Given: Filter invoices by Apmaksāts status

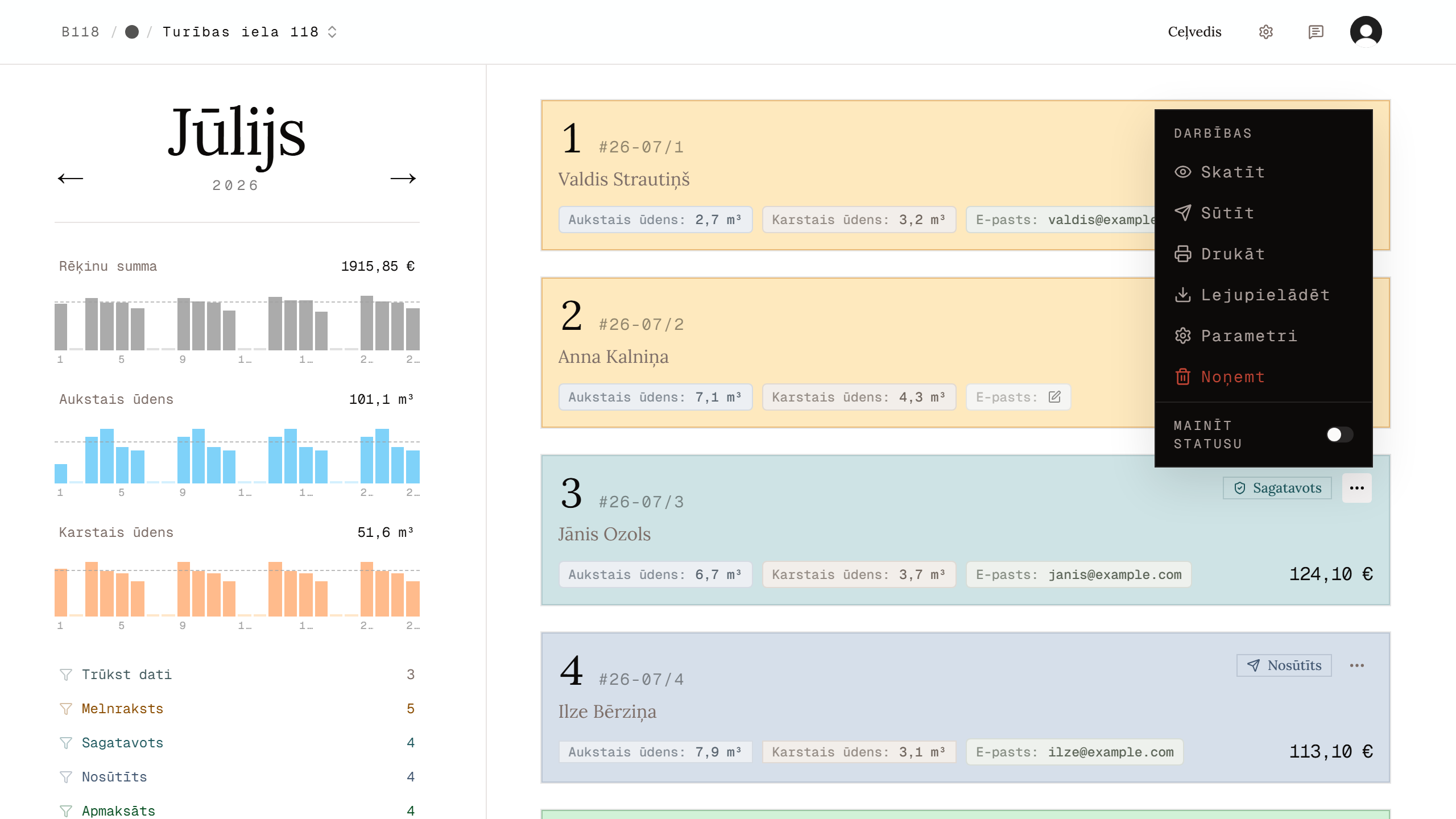Looking at the screenshot, I should pos(237,810).
